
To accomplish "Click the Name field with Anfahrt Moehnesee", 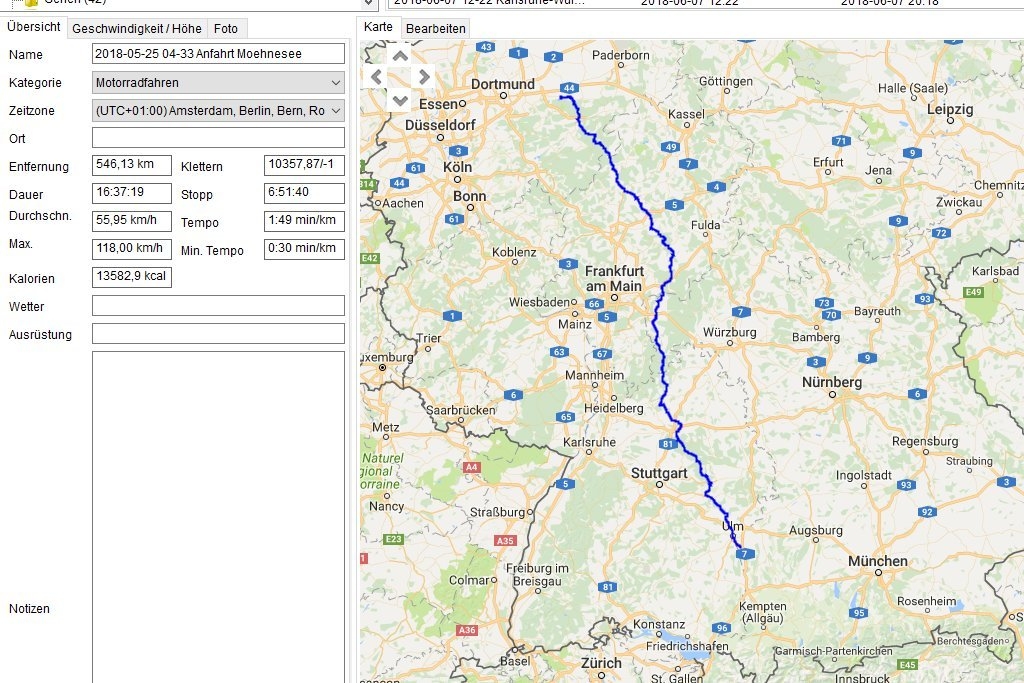I will 218,54.
